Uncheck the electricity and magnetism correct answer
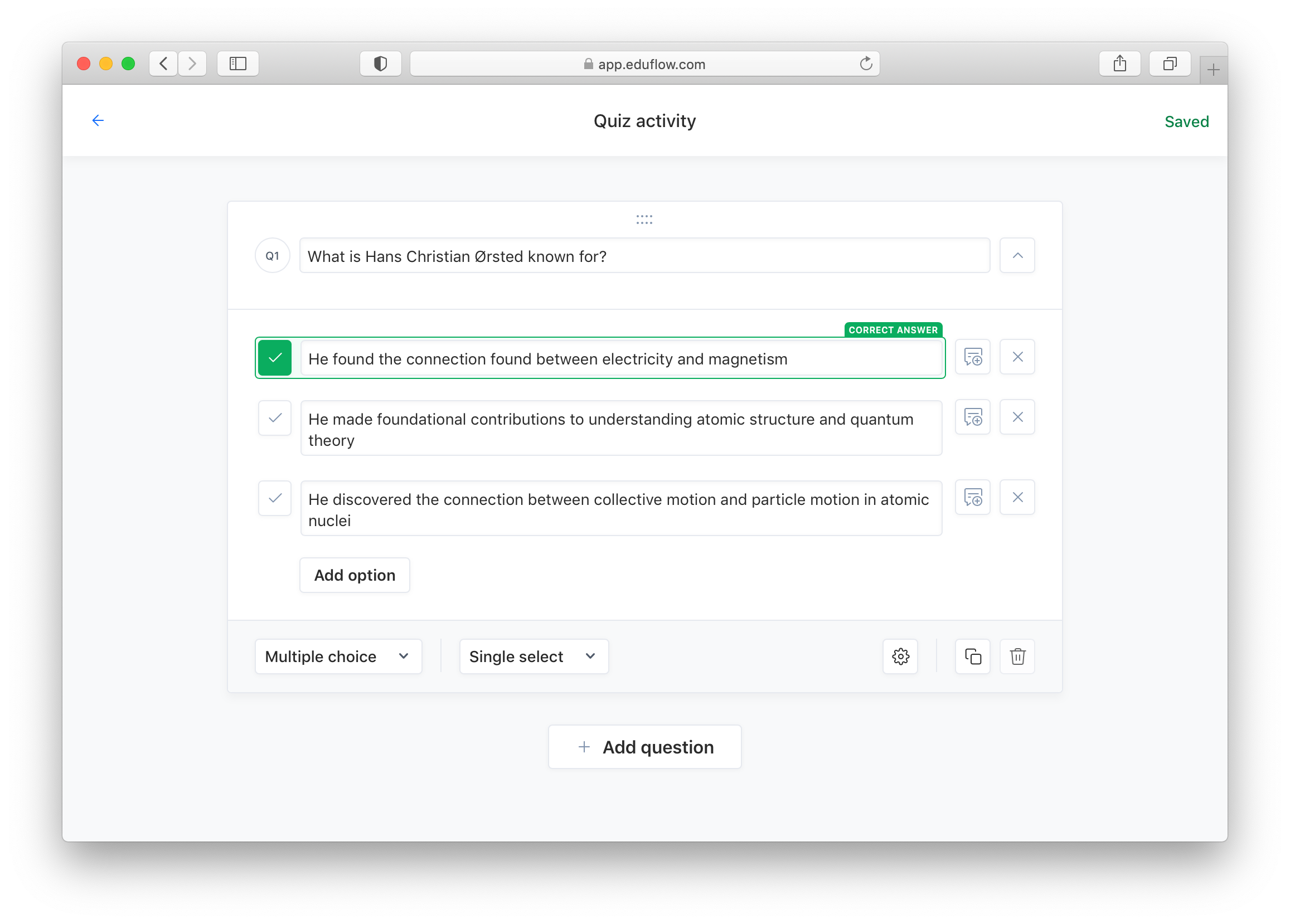This screenshot has width=1290, height=924. (275, 357)
